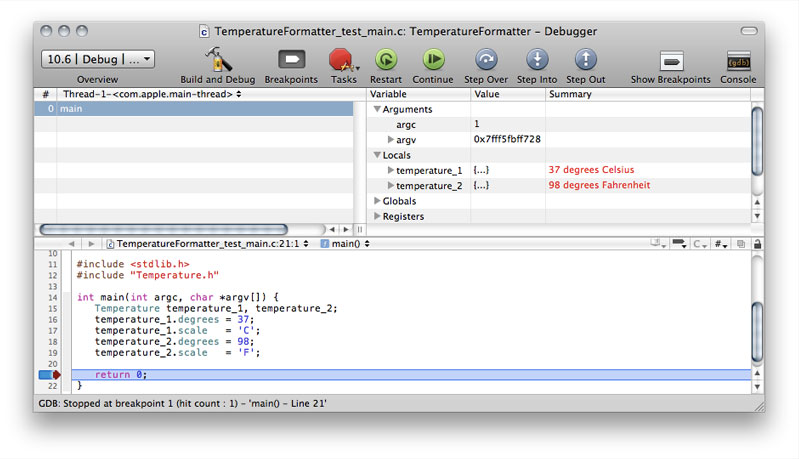
Task: Expand the Registers group
Action: coord(377,216)
